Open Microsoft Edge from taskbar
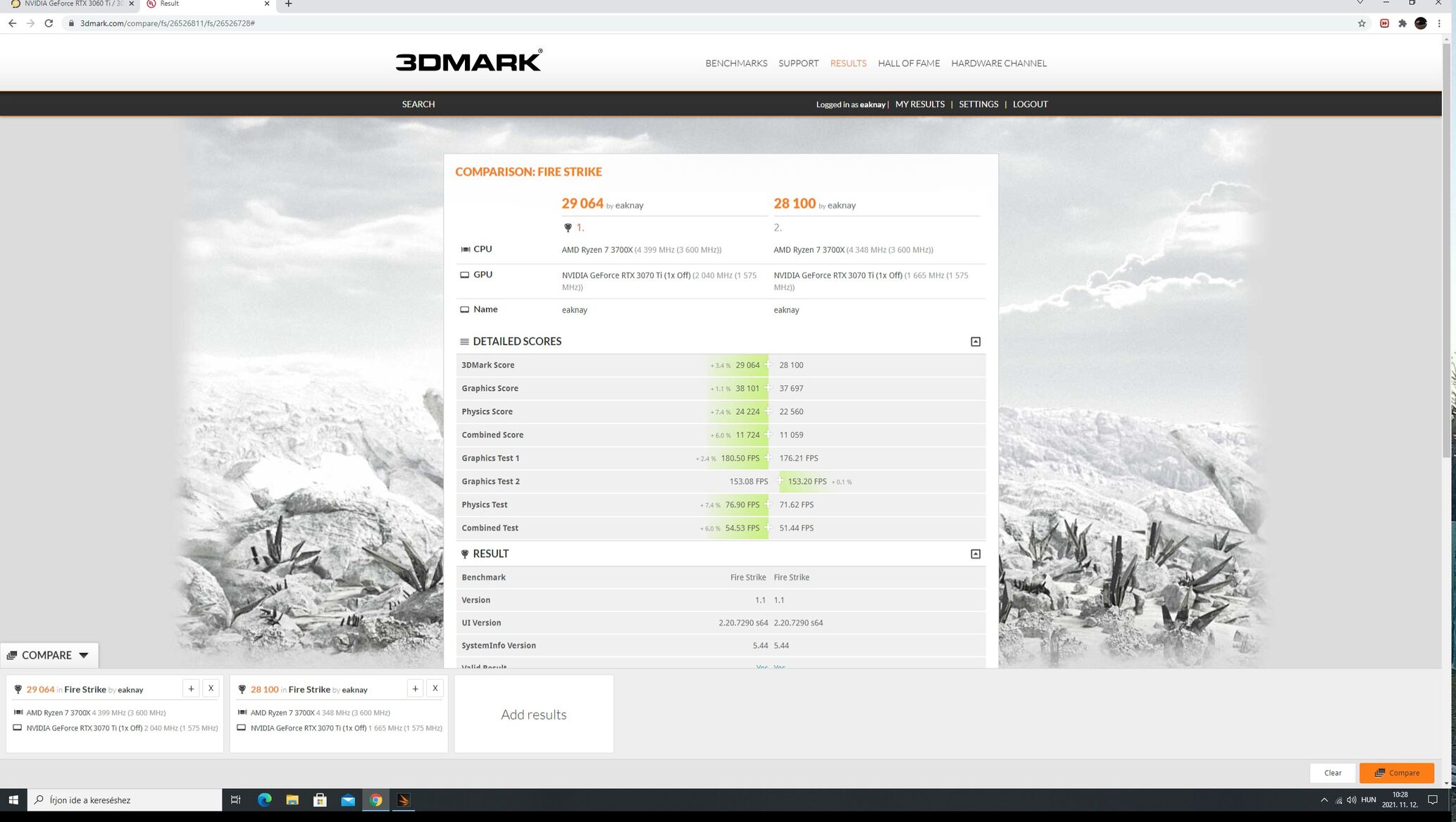 pyautogui.click(x=264, y=799)
